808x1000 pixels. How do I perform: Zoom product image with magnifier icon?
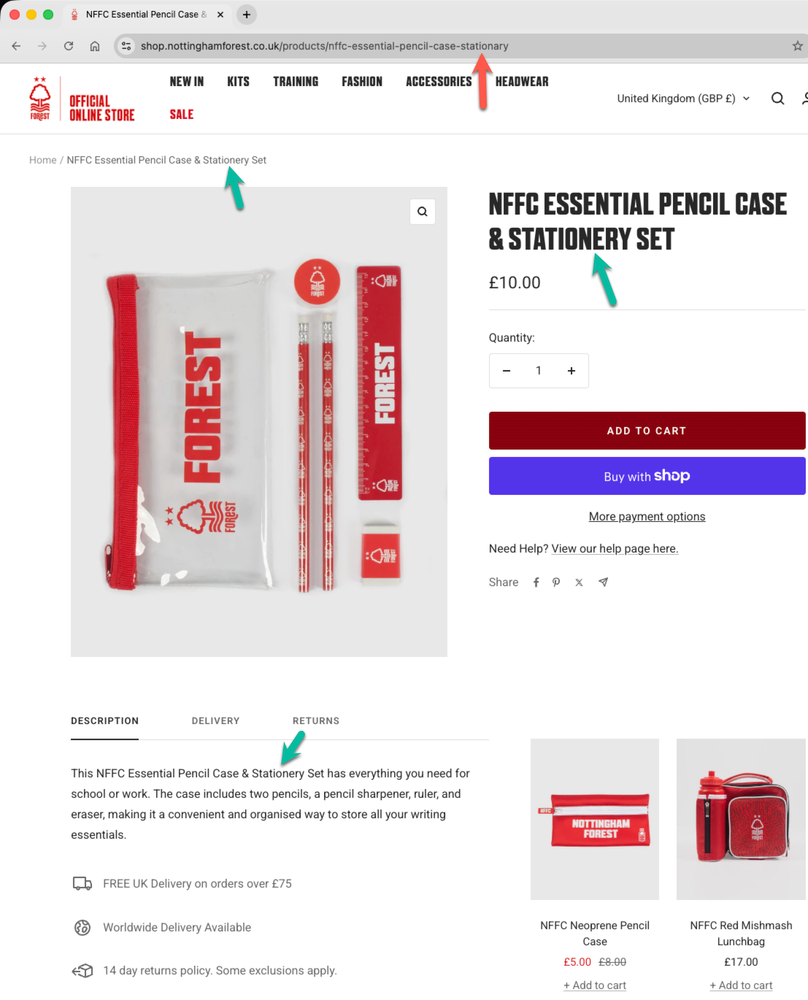point(422,212)
